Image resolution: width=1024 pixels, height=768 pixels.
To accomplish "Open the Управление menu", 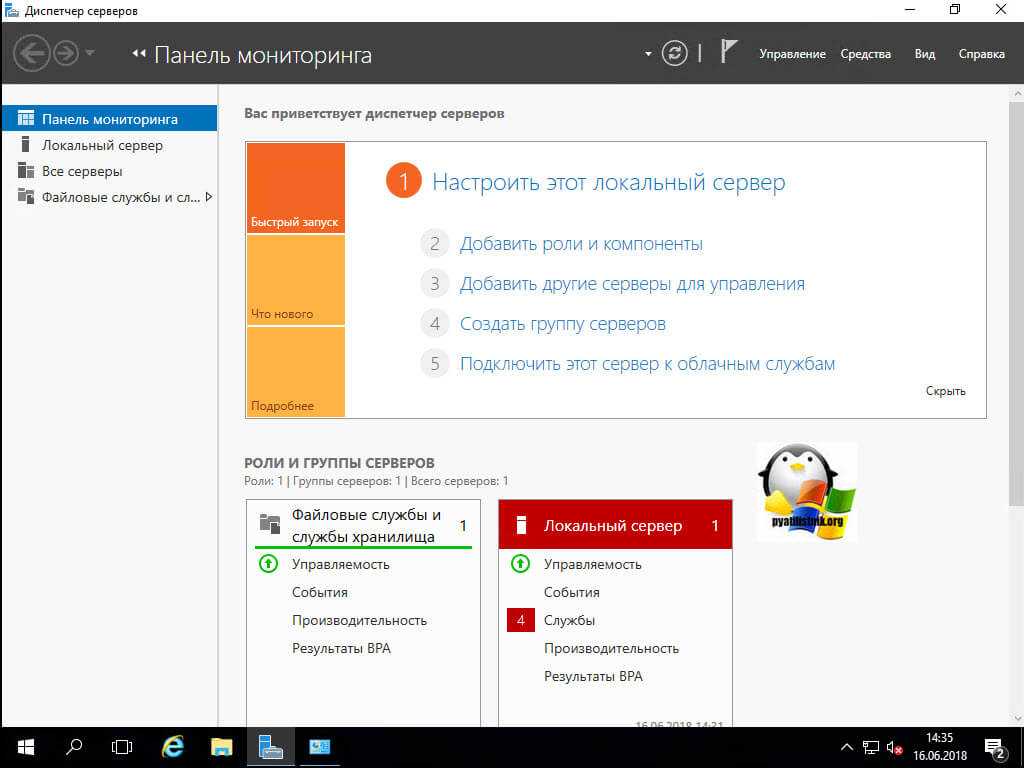I will tap(792, 54).
